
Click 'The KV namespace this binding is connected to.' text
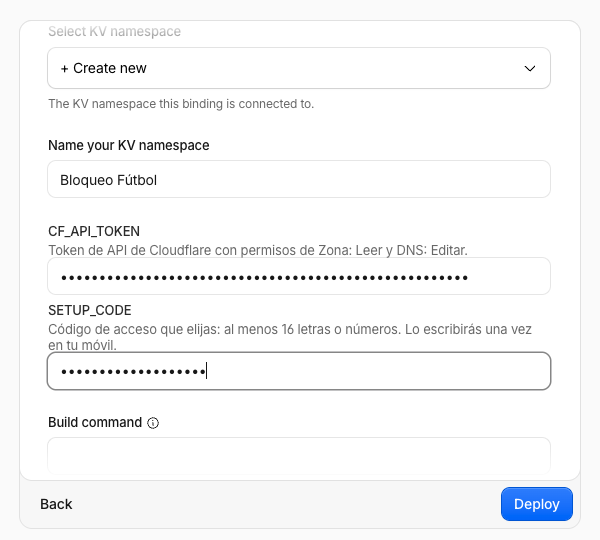click(181, 104)
